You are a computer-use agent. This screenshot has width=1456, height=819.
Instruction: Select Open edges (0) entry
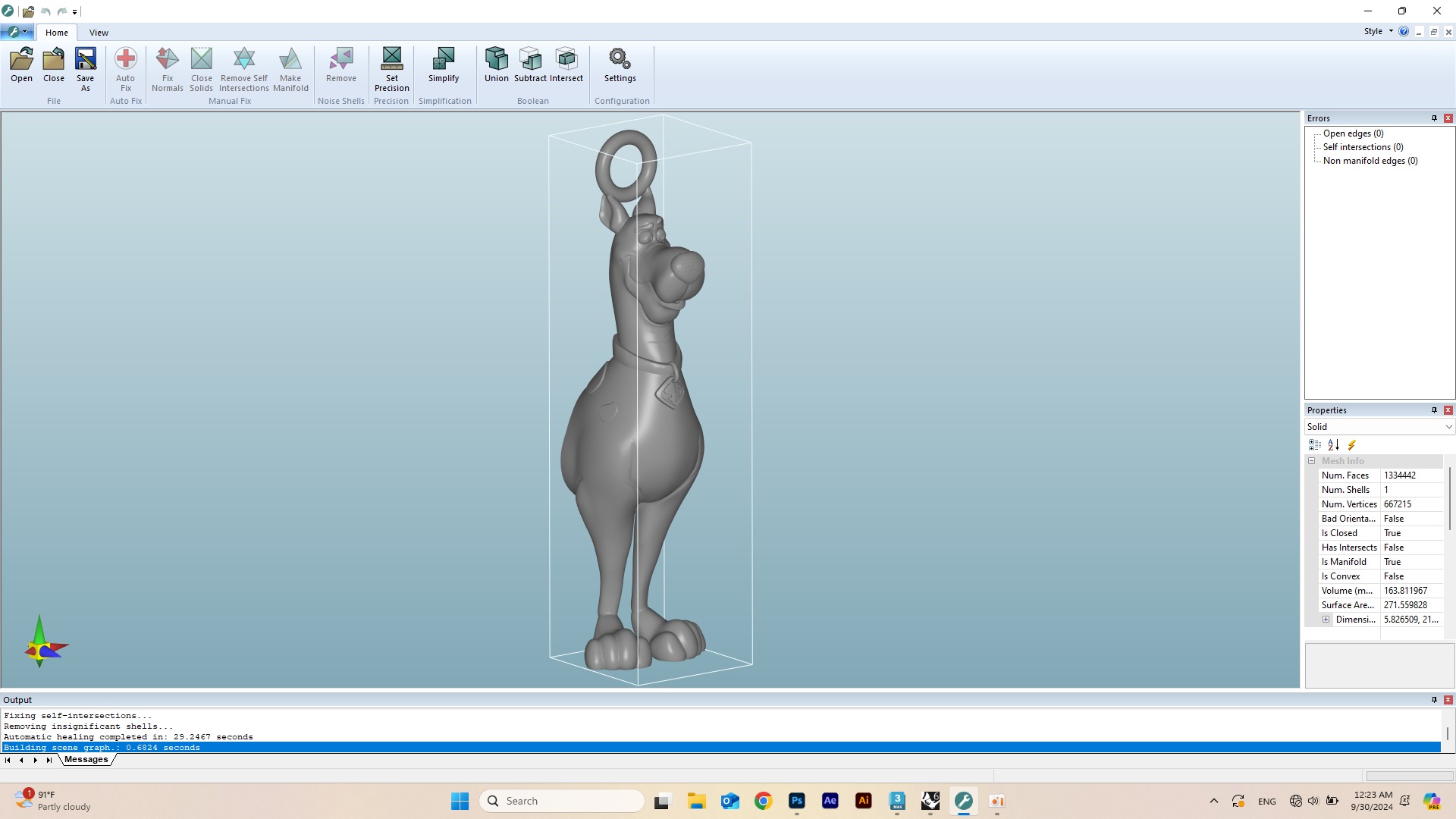(x=1353, y=133)
